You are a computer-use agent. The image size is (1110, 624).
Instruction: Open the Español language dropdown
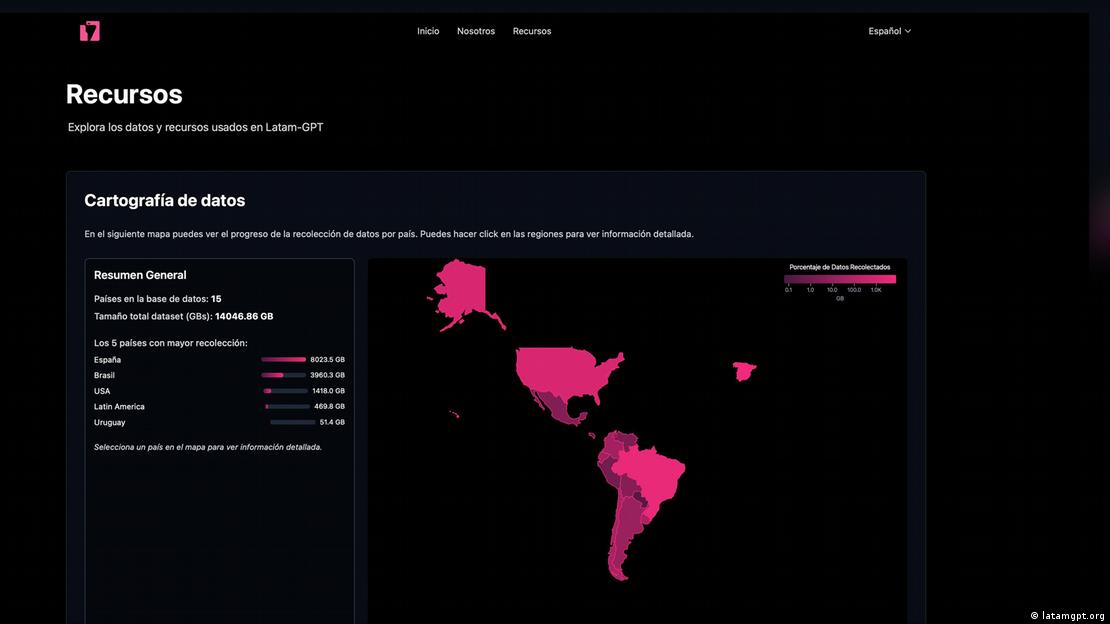[889, 31]
